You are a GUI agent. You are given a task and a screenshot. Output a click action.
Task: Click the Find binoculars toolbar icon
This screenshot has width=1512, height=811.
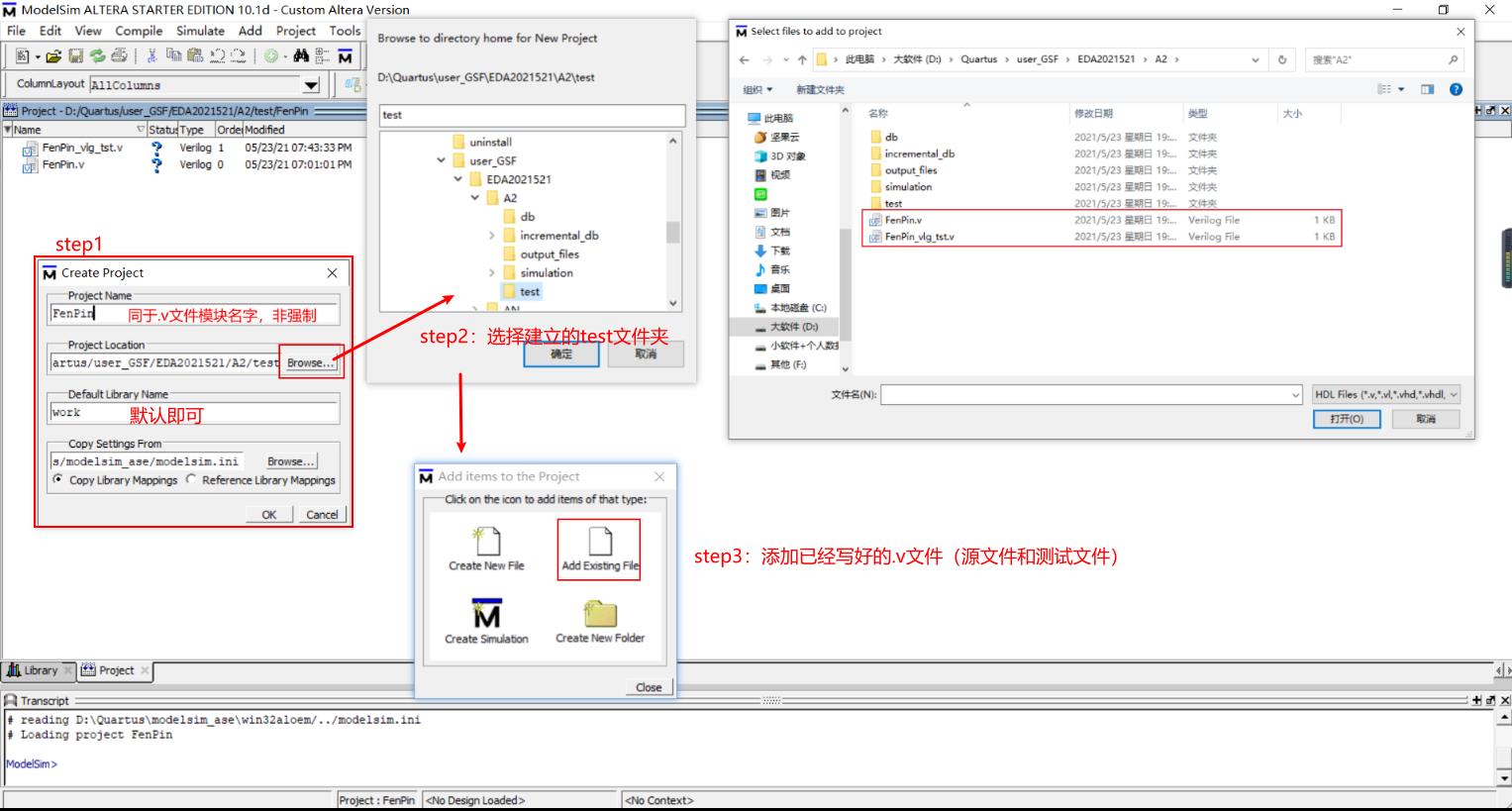[x=301, y=56]
